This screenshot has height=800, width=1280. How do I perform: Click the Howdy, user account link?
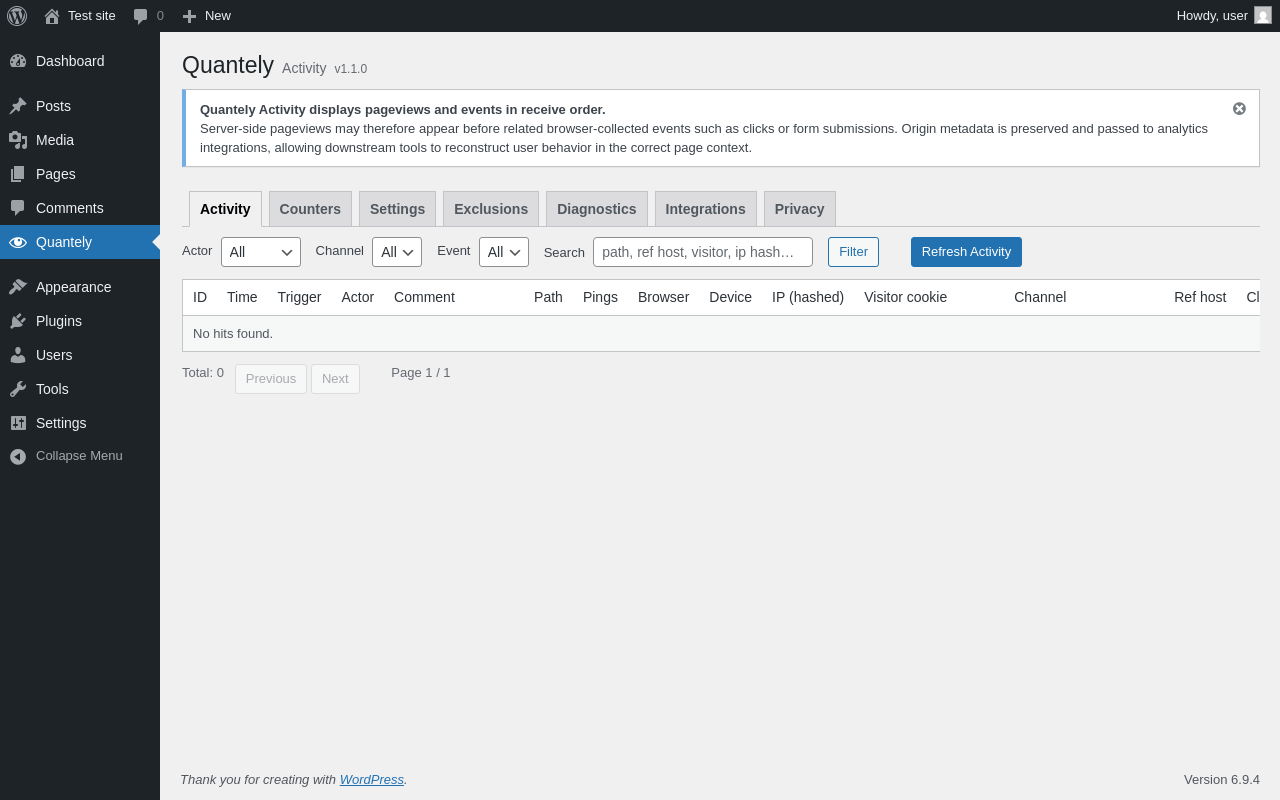(1224, 16)
